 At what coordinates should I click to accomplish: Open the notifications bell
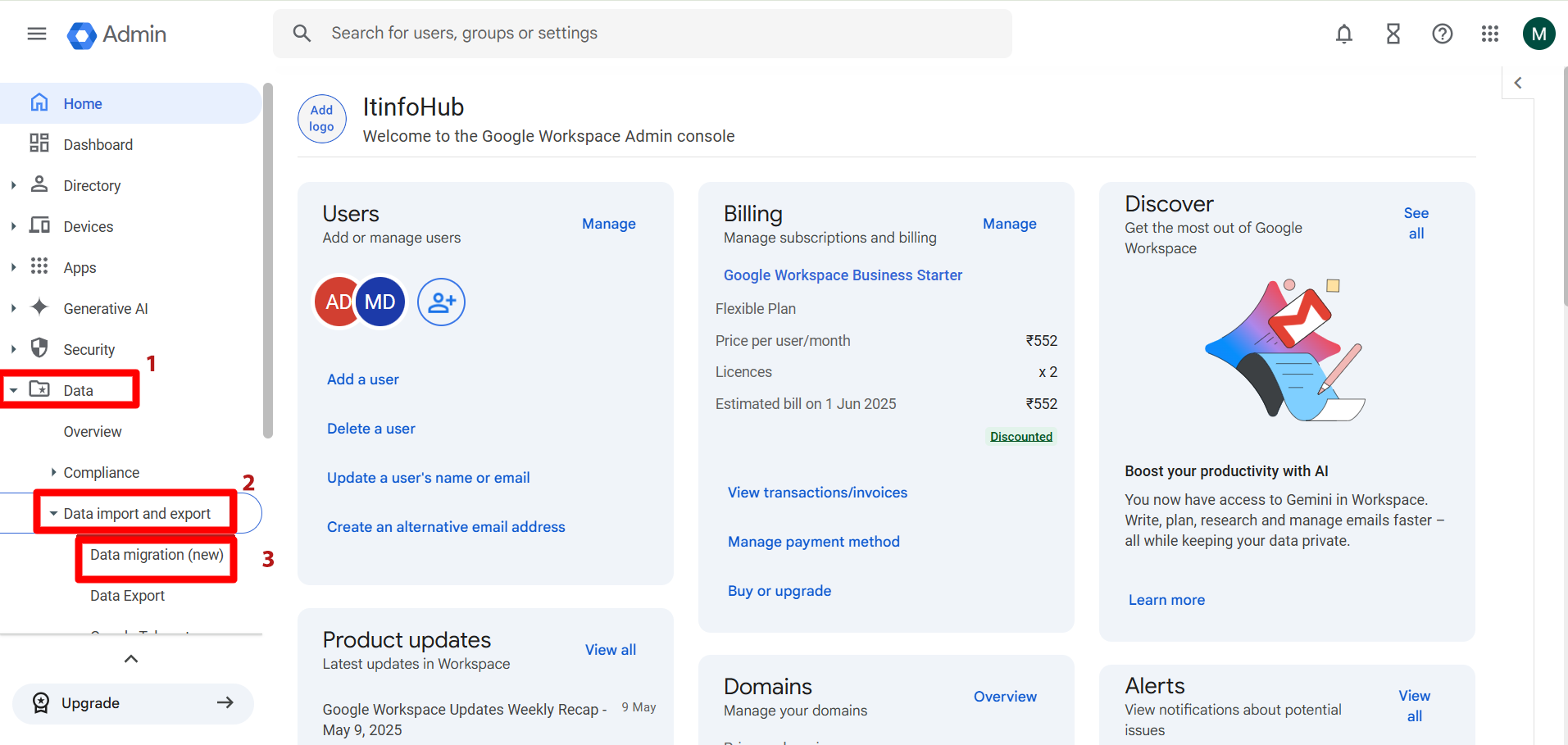(1344, 34)
